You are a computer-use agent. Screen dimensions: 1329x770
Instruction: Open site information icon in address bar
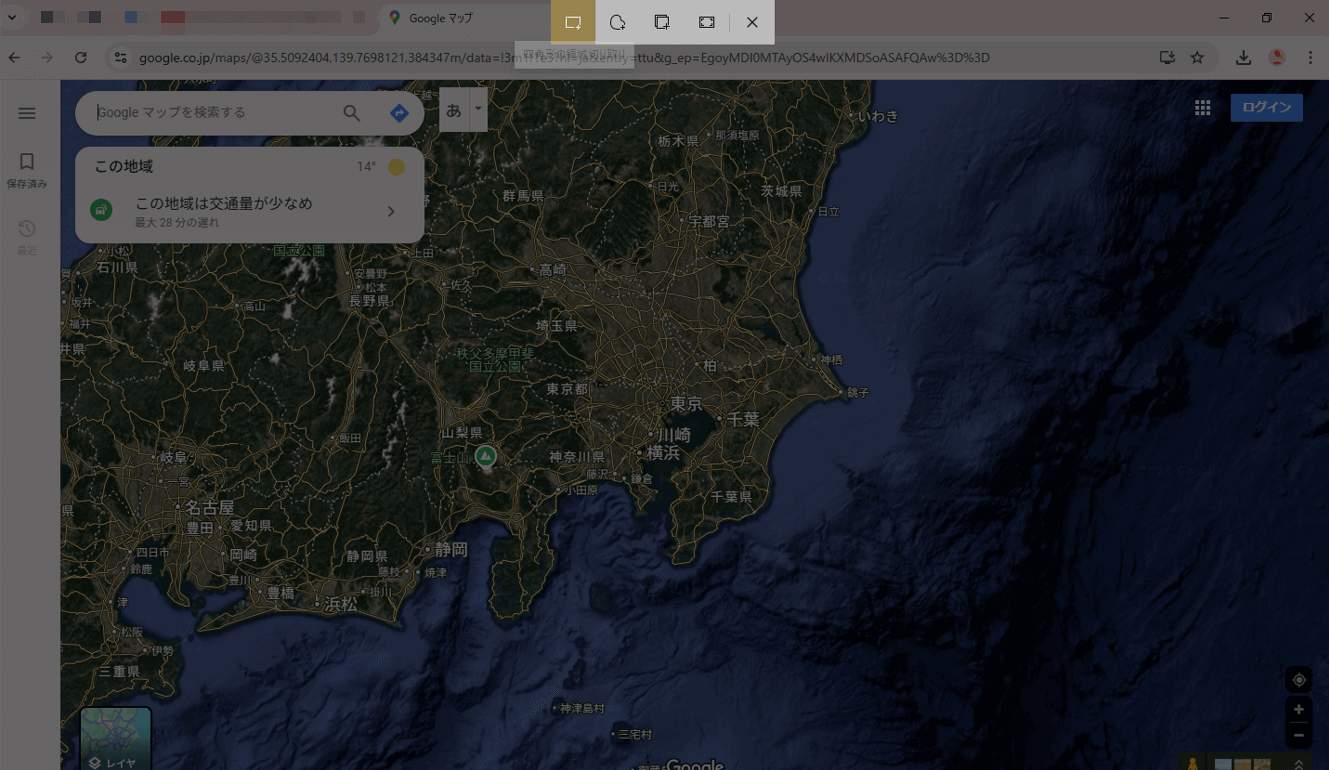click(120, 58)
